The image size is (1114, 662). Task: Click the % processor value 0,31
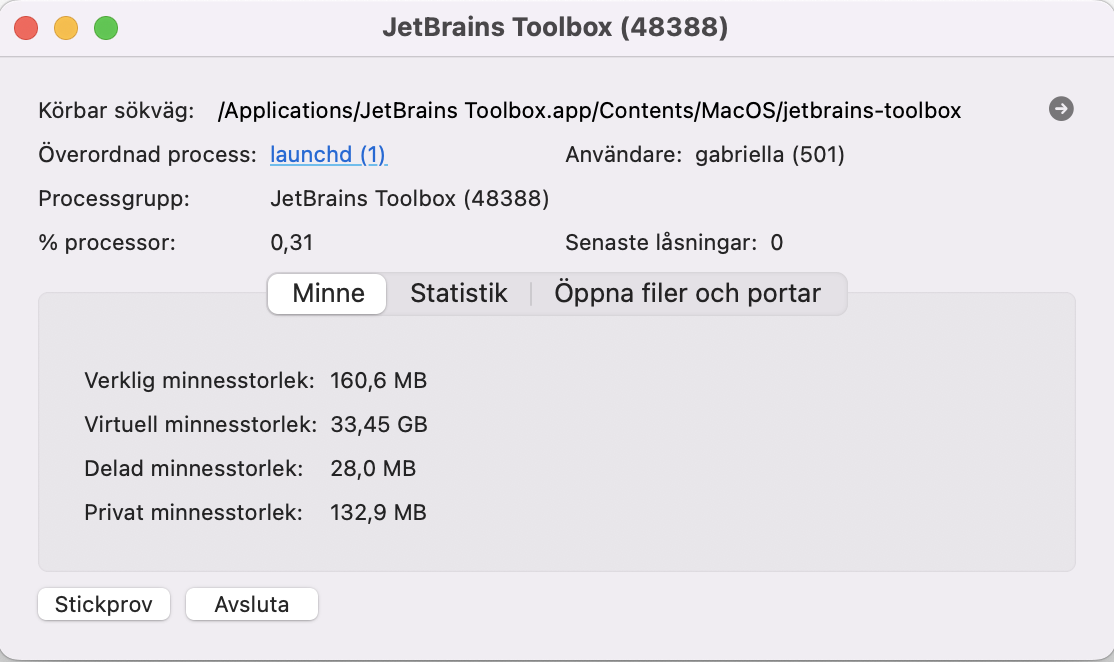pyautogui.click(x=291, y=242)
